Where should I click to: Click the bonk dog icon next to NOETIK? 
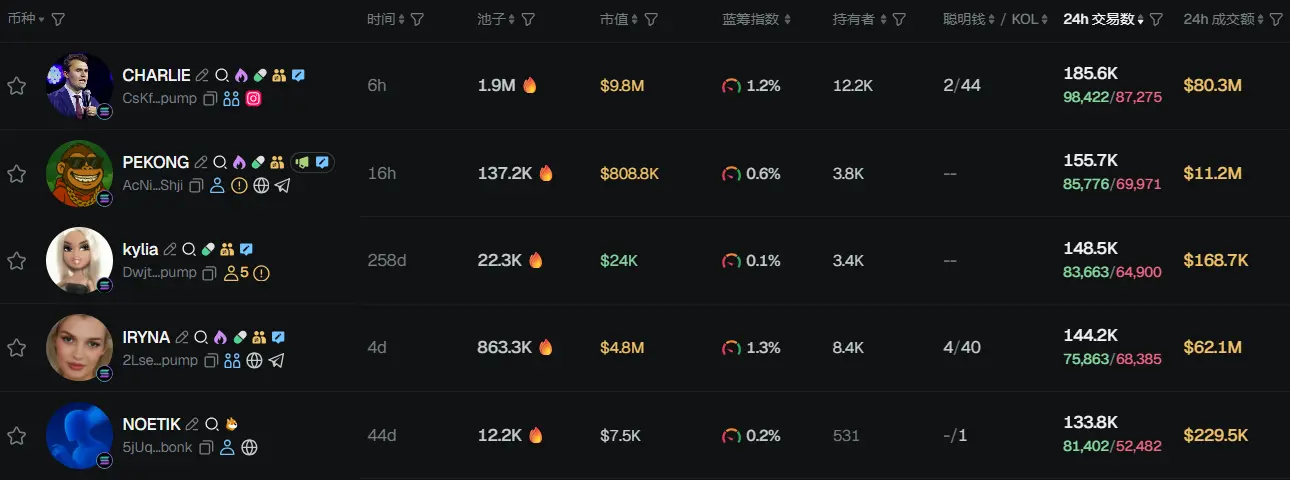pos(231,424)
